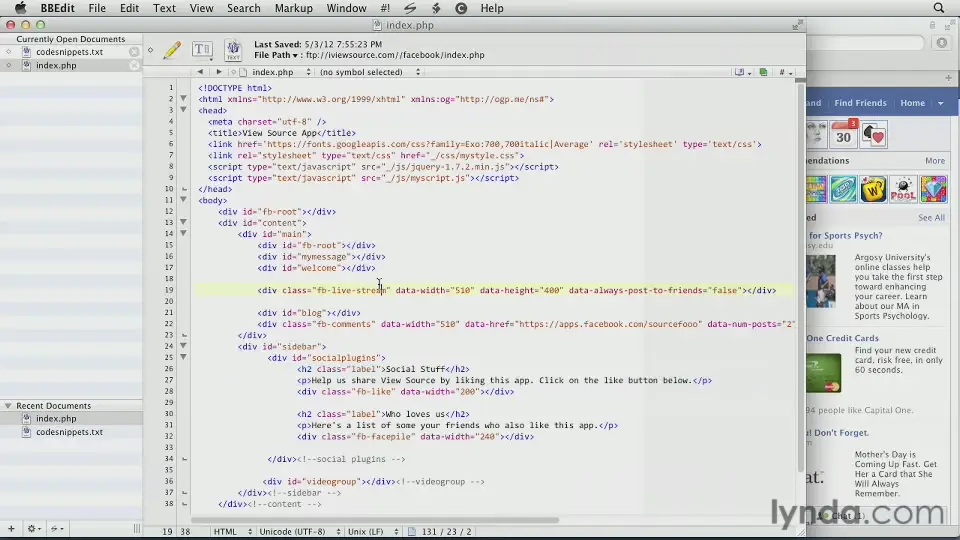Open the lightning bolt Clippings menu icon
Screen dimensions: 960x540
coord(436,8)
